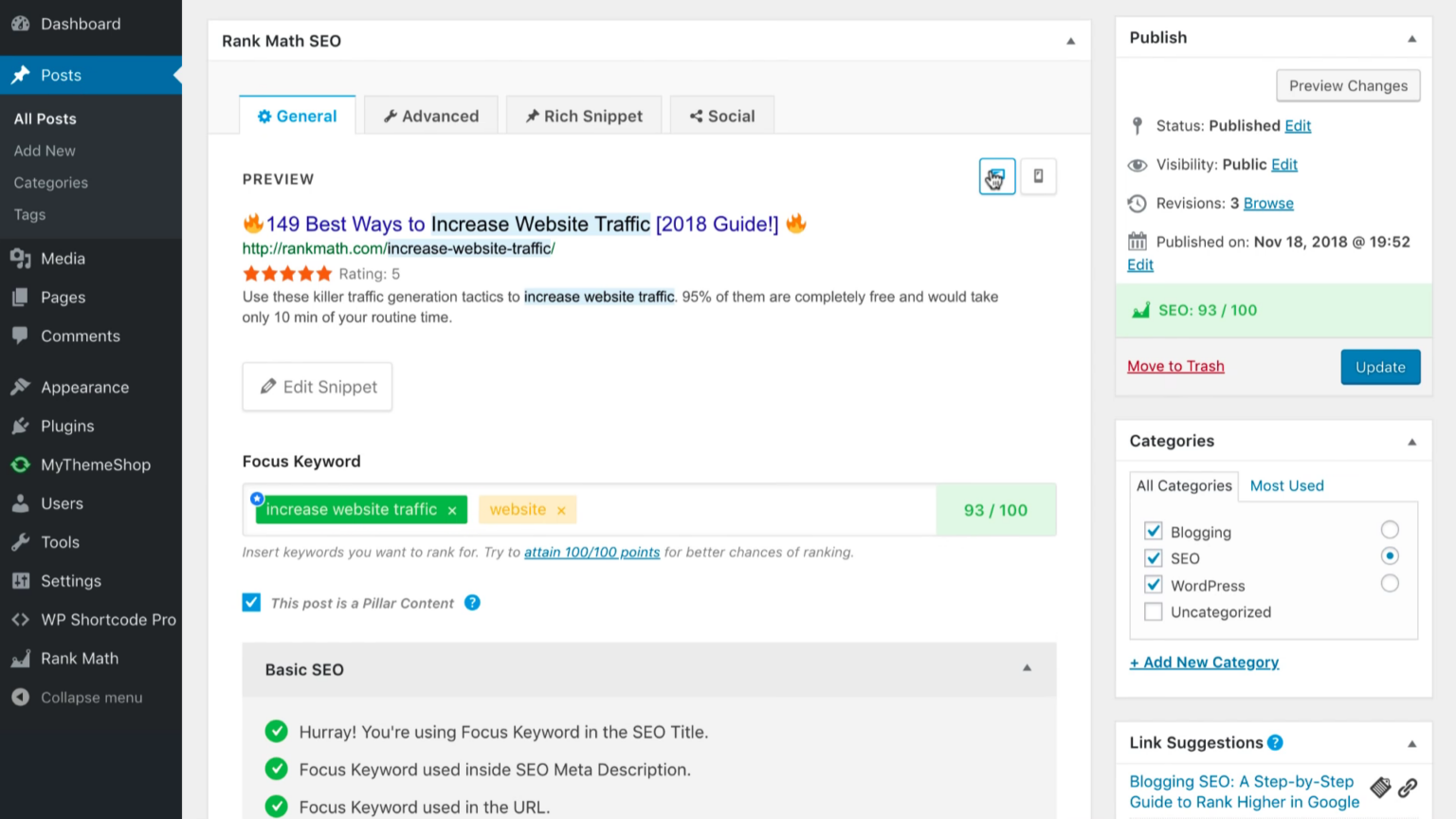Select the desktop preview icon
1456x819 pixels.
(996, 176)
